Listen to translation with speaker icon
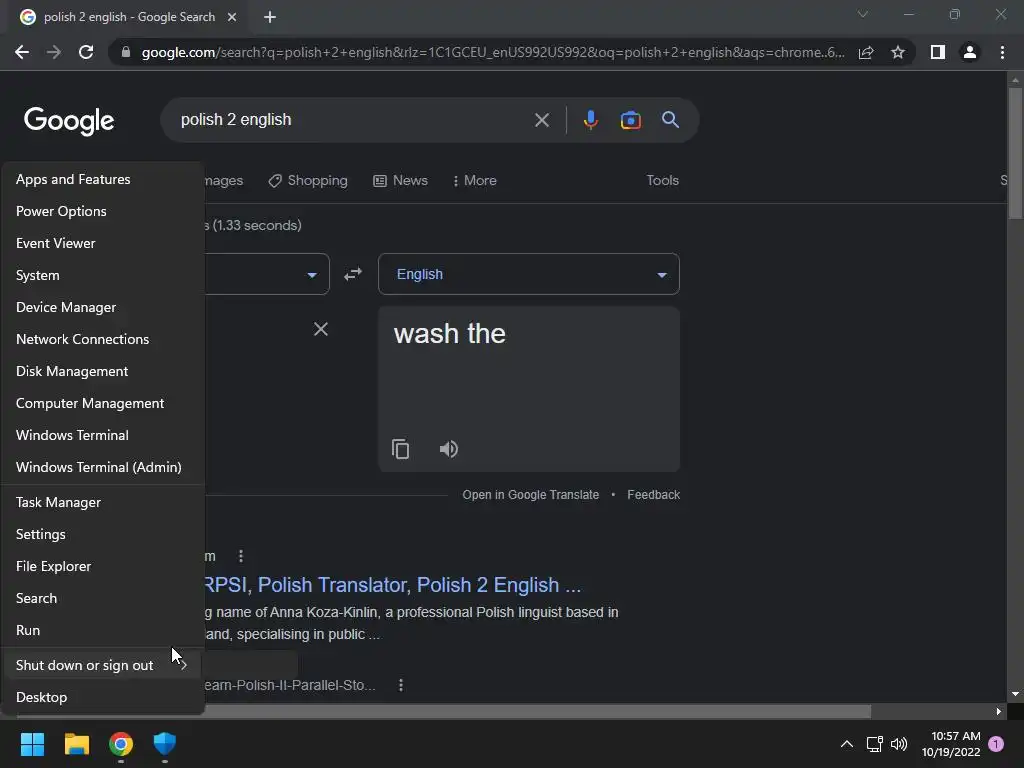1024x768 pixels. click(x=449, y=449)
